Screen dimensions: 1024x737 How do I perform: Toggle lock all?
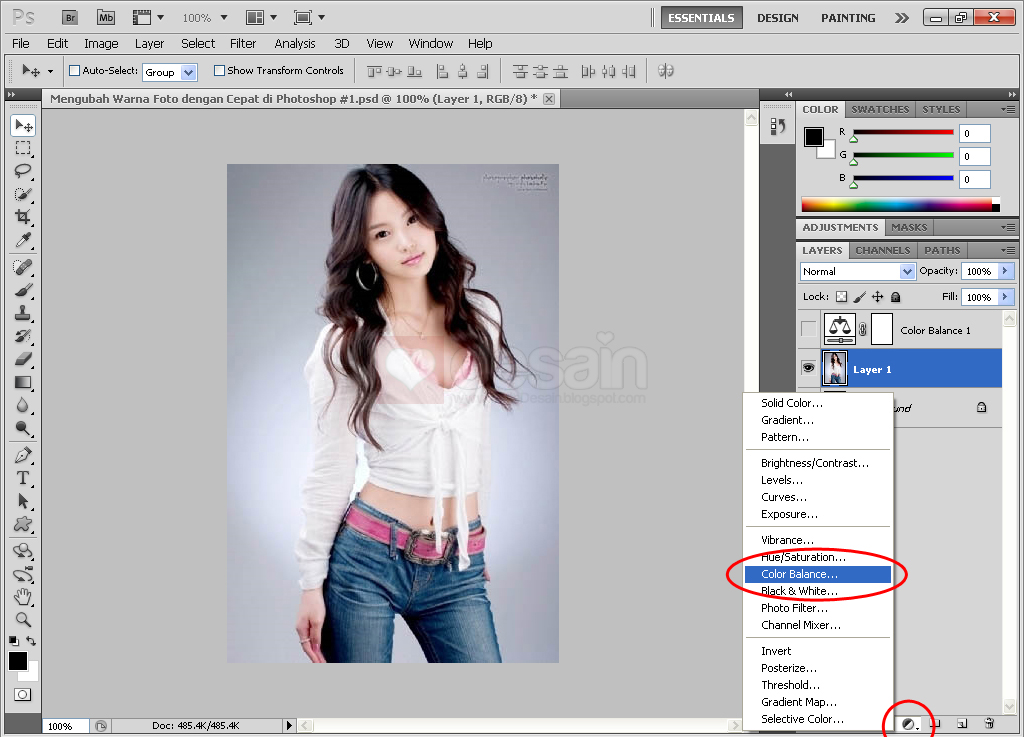[x=895, y=297]
